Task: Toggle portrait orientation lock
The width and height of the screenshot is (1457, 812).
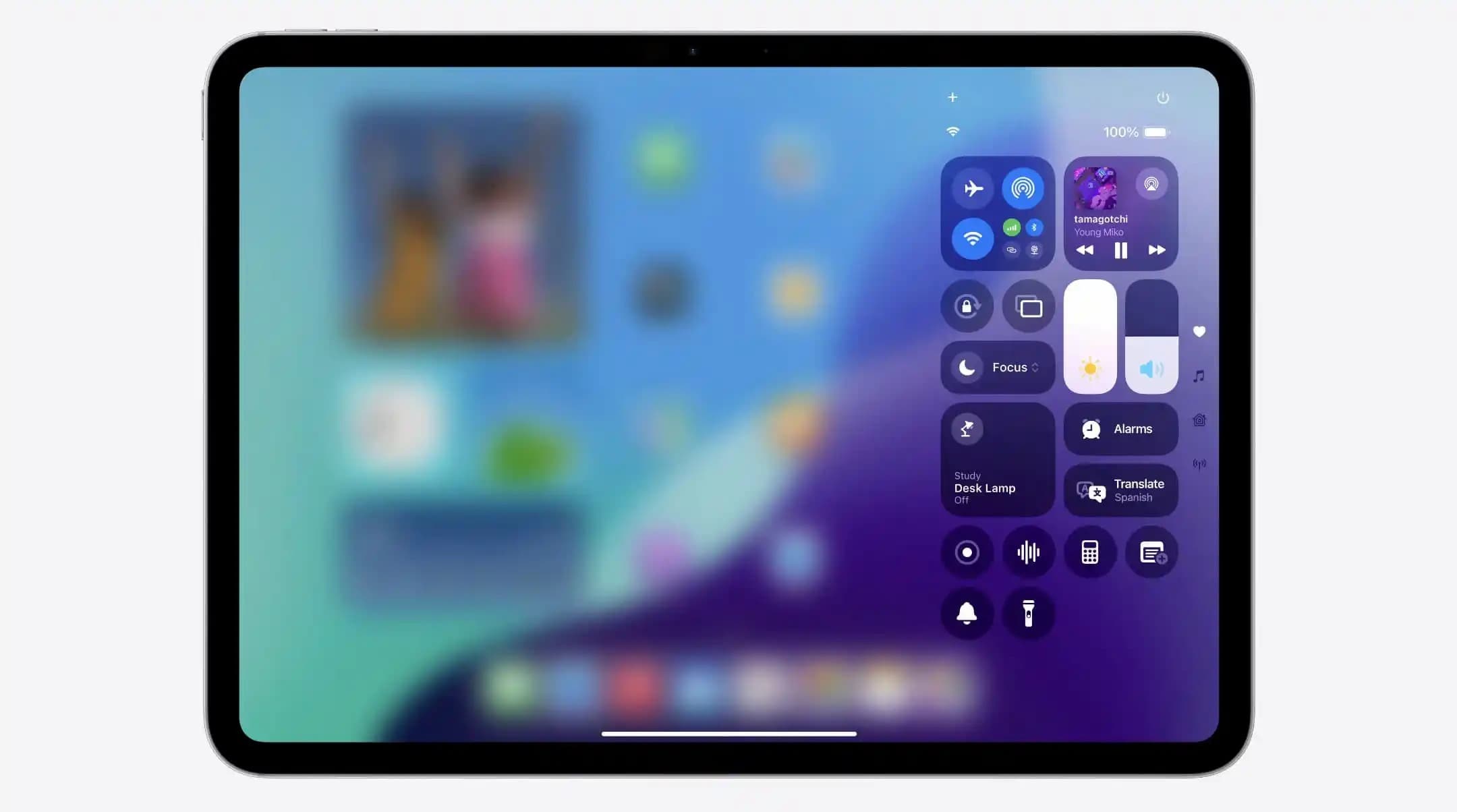Action: tap(966, 306)
